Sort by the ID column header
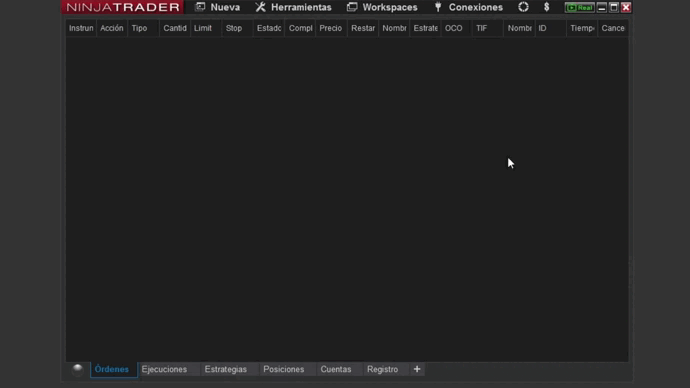690x388 pixels. point(551,28)
